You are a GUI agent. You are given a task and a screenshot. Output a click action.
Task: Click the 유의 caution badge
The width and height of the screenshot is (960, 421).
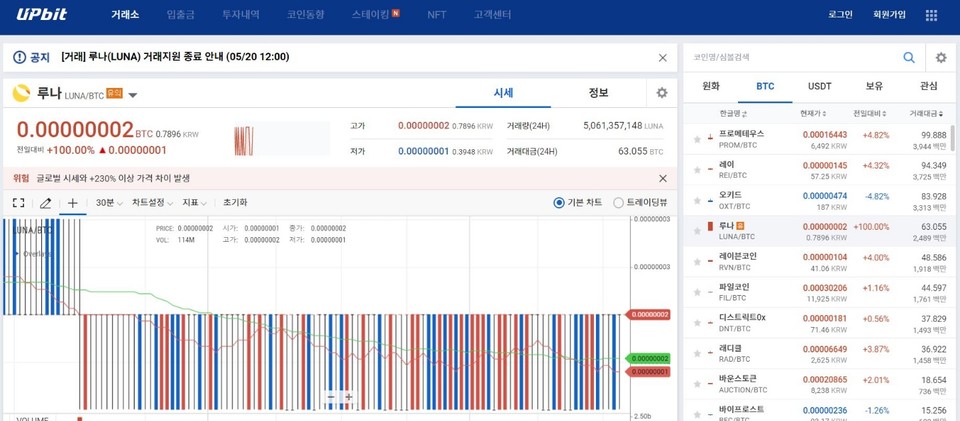pyautogui.click(x=114, y=93)
